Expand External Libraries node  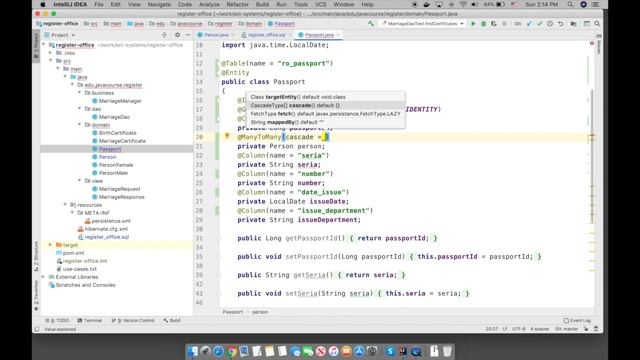point(44,277)
